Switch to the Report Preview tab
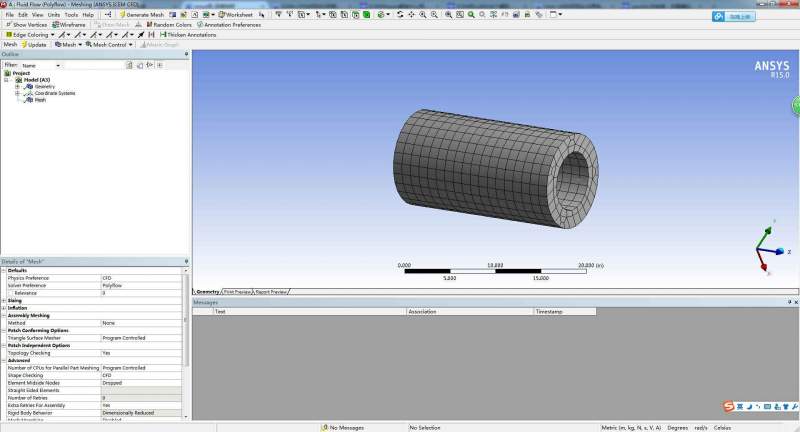The height and width of the screenshot is (432, 800). pyautogui.click(x=271, y=292)
